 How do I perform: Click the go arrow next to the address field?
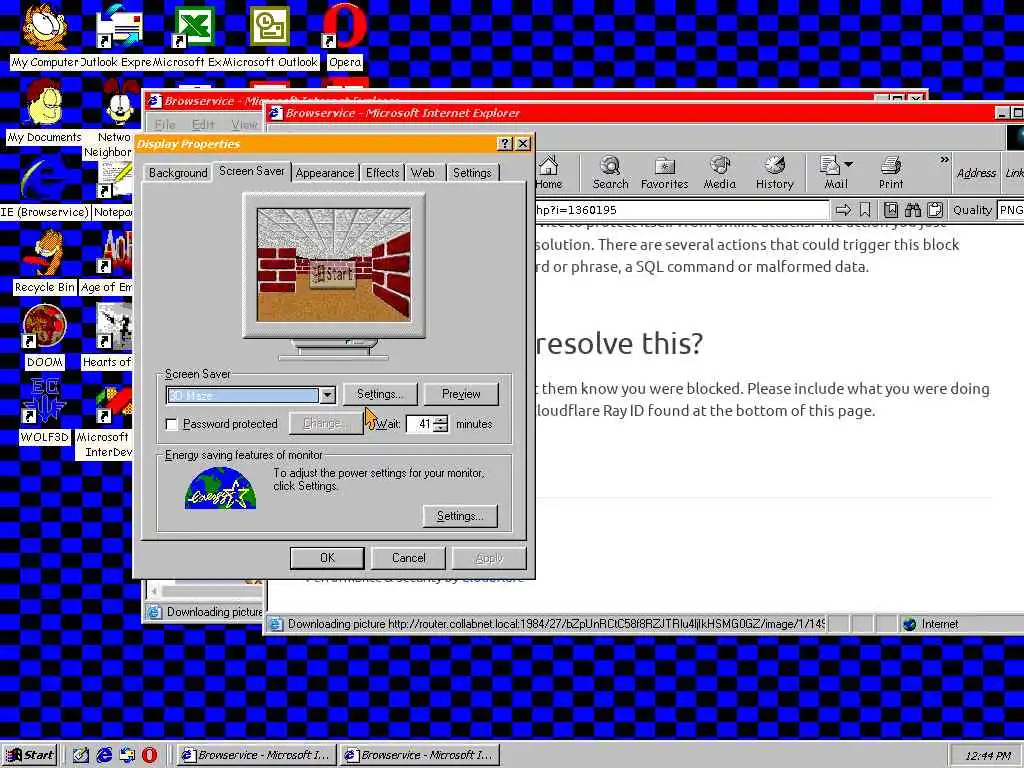[x=843, y=210]
